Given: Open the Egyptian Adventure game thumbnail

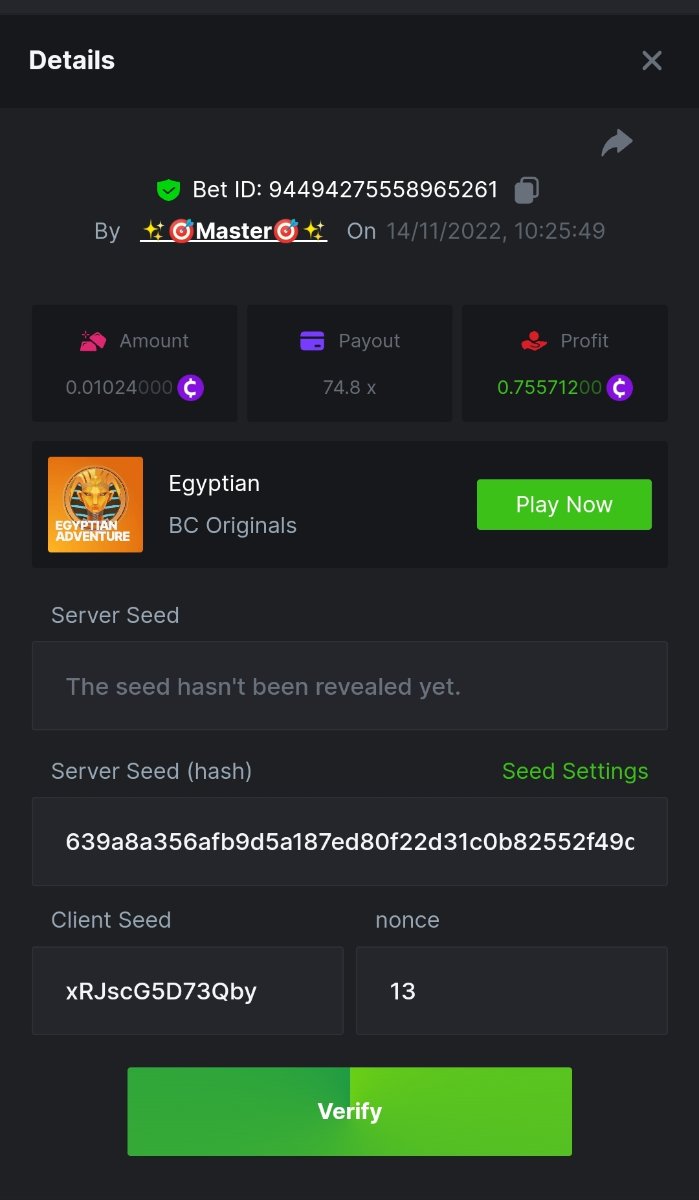Looking at the screenshot, I should (96, 505).
